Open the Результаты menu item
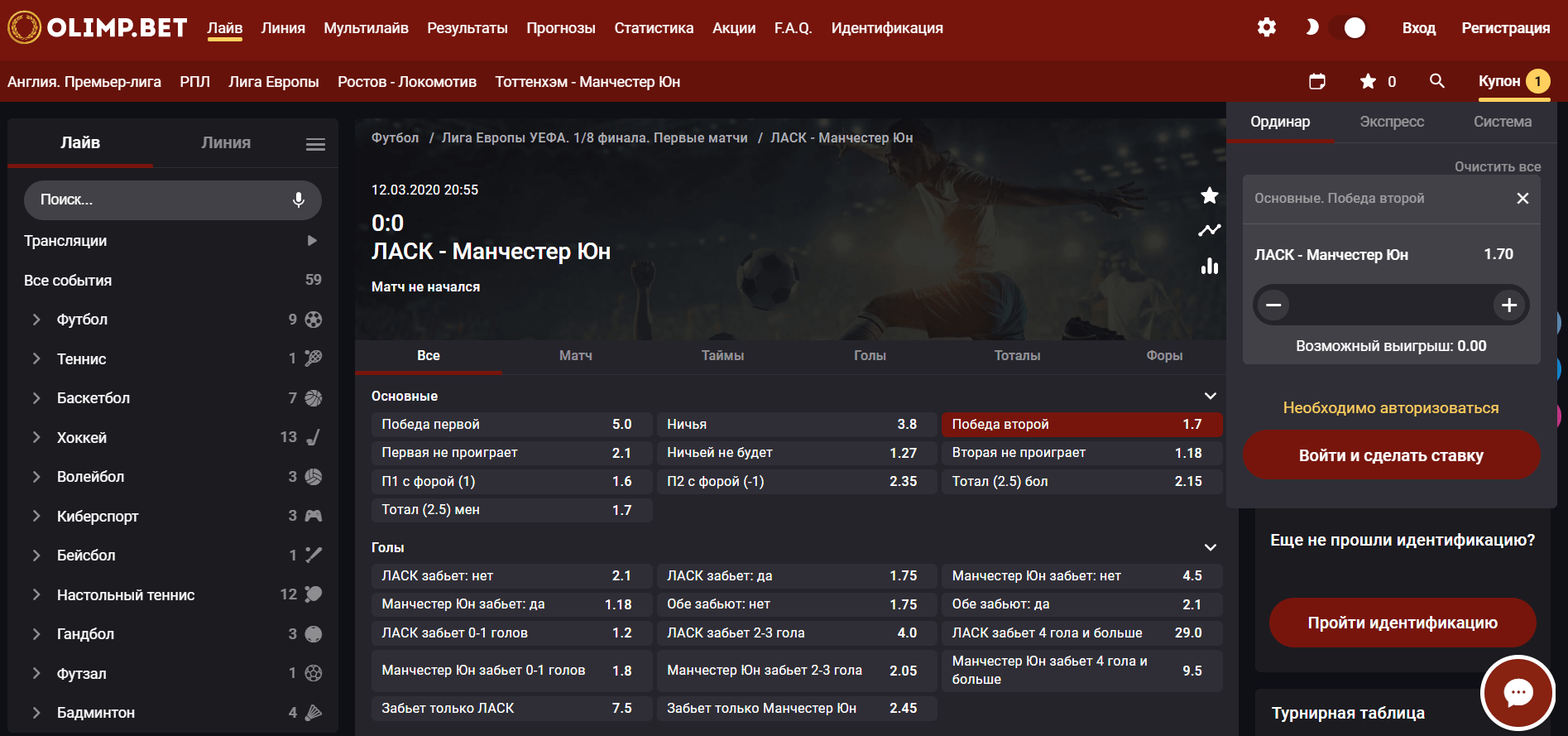This screenshot has height=736, width=1568. click(x=468, y=28)
